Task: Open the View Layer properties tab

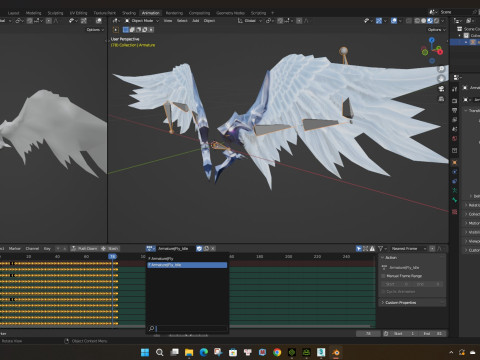Action: 454,119
